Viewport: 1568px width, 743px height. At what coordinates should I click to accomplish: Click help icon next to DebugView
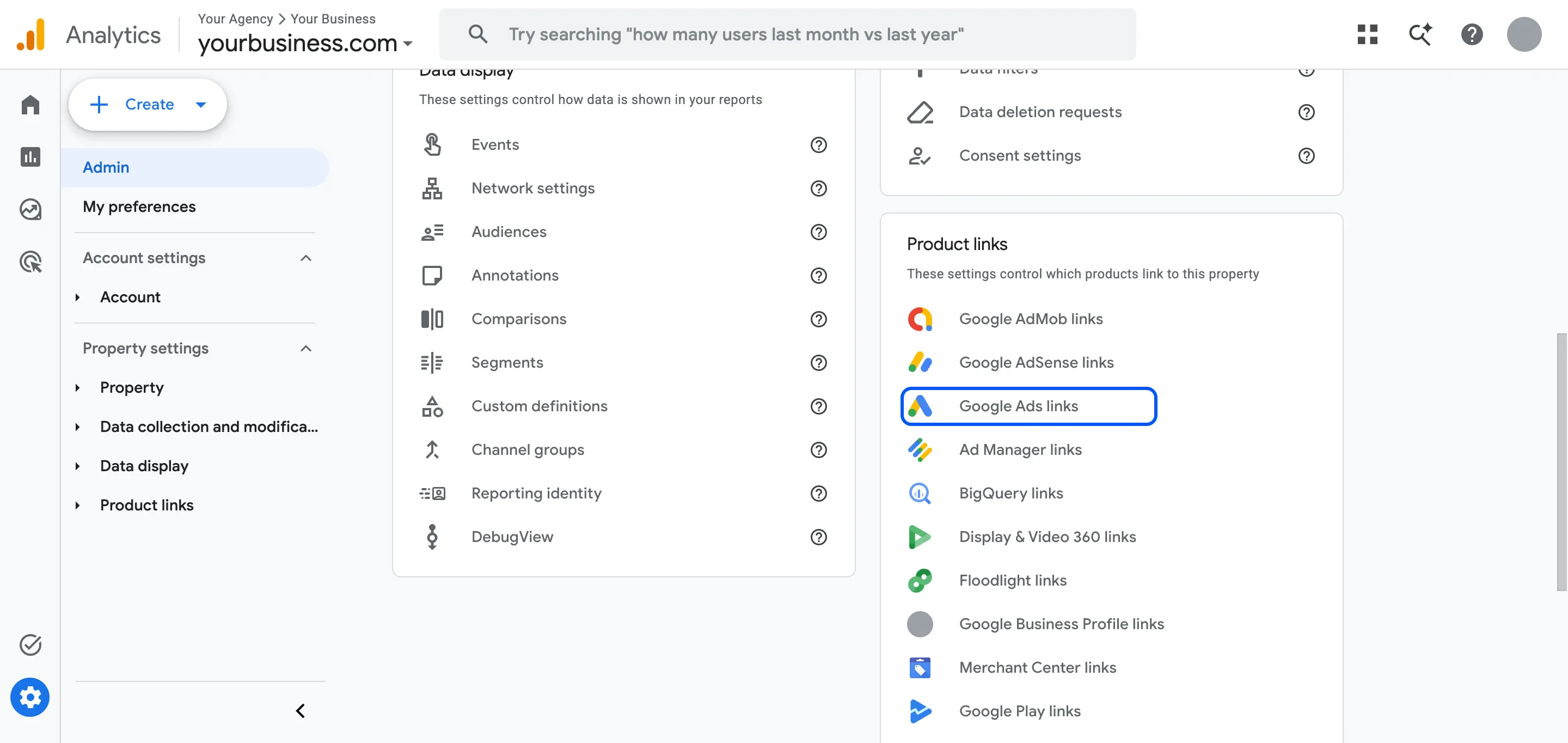tap(818, 537)
